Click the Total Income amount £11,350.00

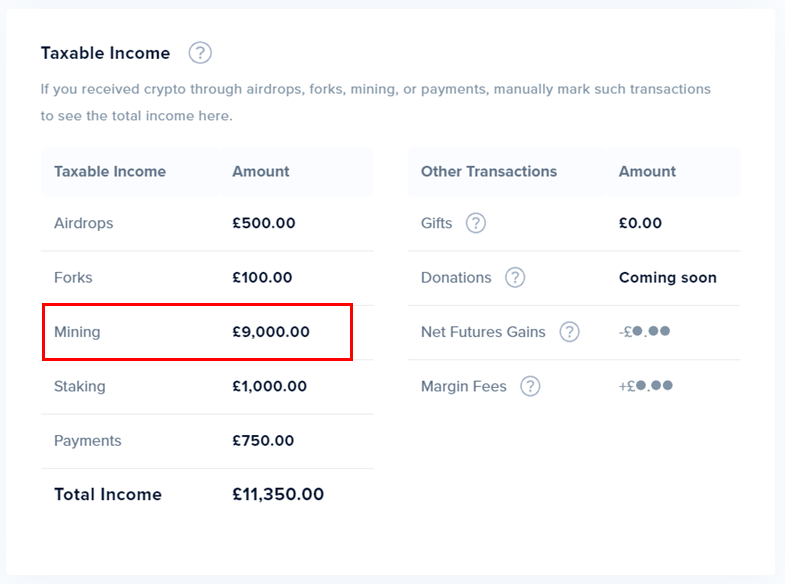278,494
